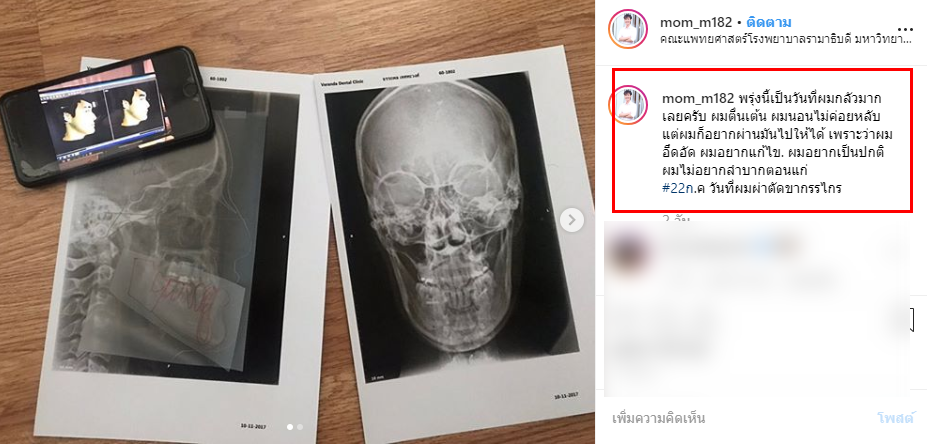Click the avatar beside the caption text
This screenshot has height=444, width=927.
tap(628, 105)
